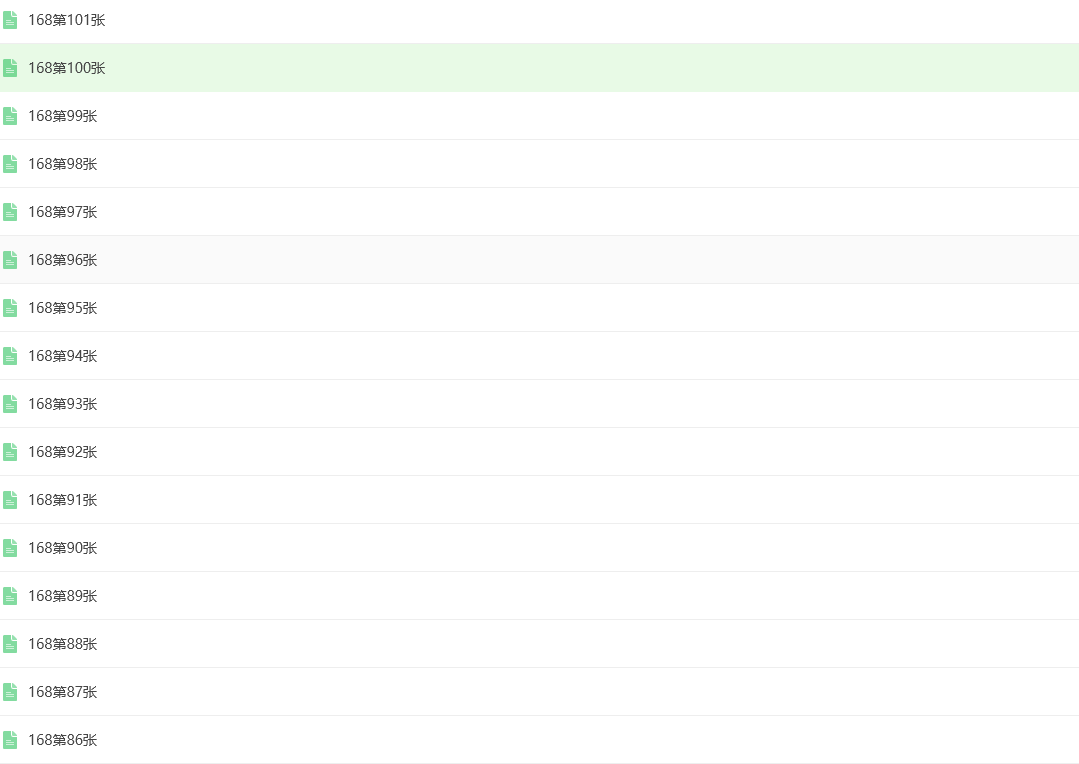Click the file icon for 168第93张
Image resolution: width=1079 pixels, height=764 pixels.
click(10, 404)
